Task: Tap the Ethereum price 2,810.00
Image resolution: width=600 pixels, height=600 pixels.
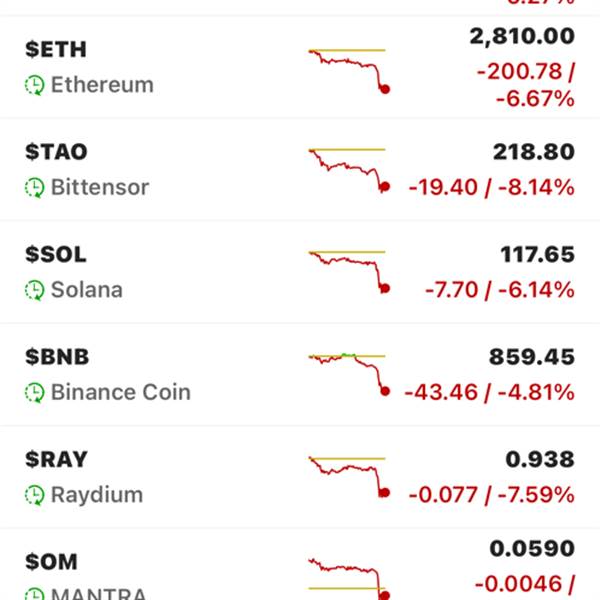Action: pyautogui.click(x=522, y=37)
